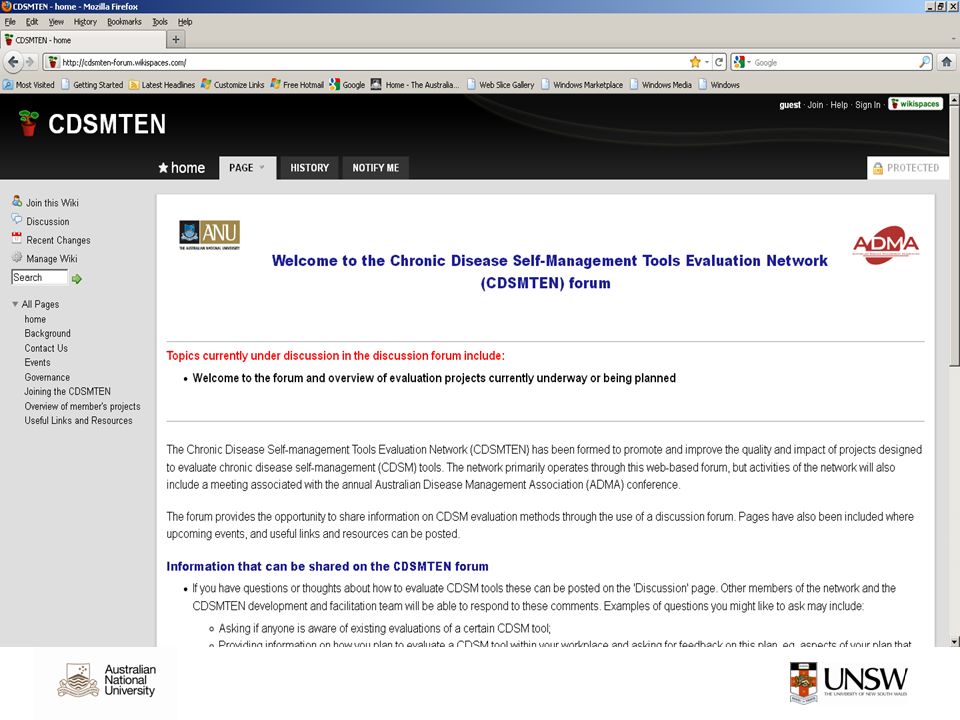Open the Events page link
This screenshot has height=720, width=960.
tap(37, 362)
